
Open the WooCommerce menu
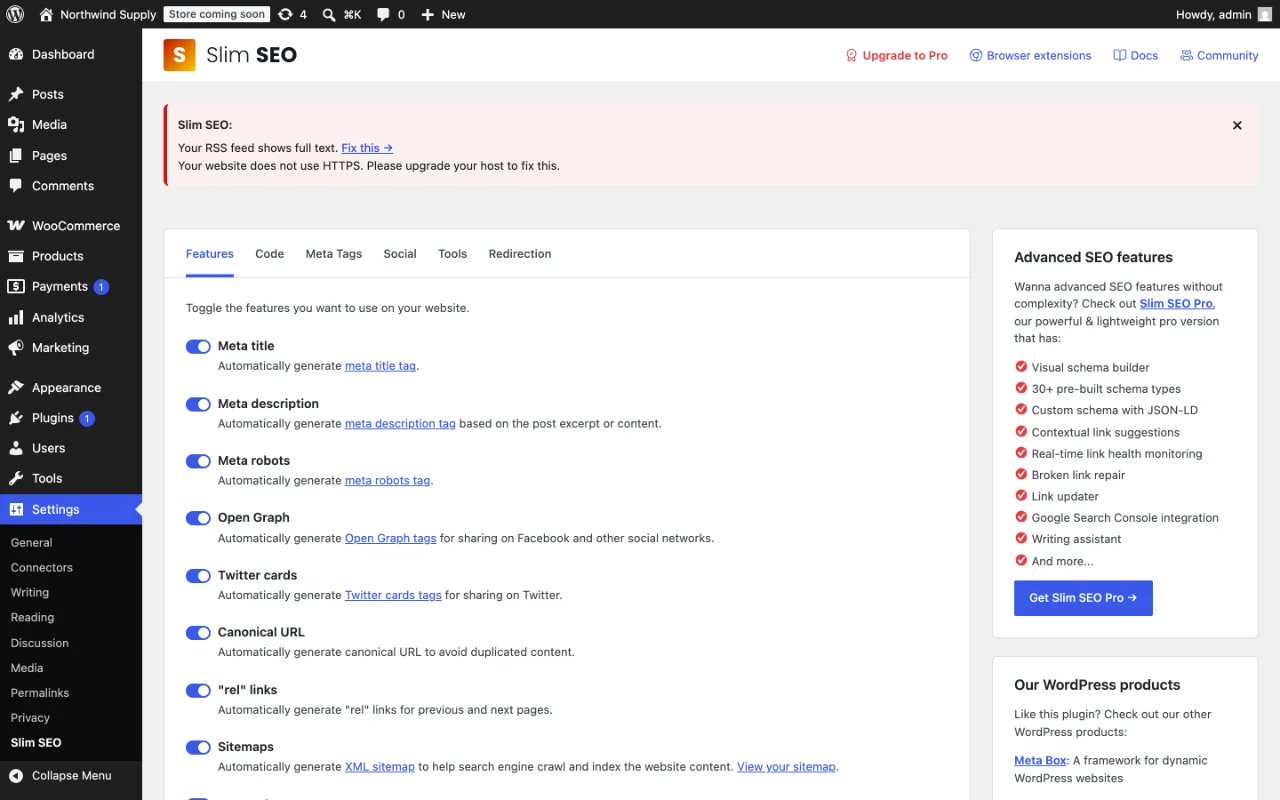71,225
